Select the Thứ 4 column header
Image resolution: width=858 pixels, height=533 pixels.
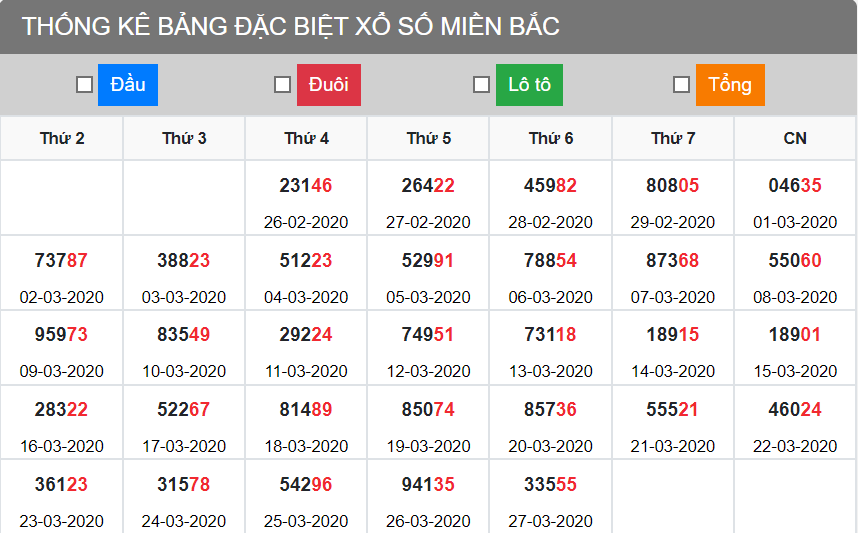[306, 138]
